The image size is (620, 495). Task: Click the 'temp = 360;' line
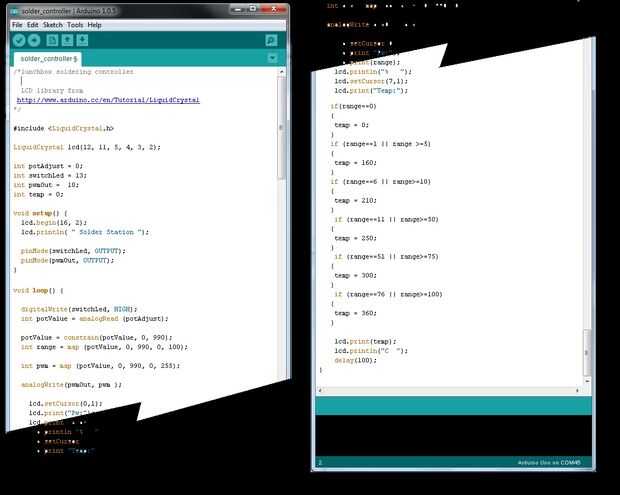pos(355,313)
